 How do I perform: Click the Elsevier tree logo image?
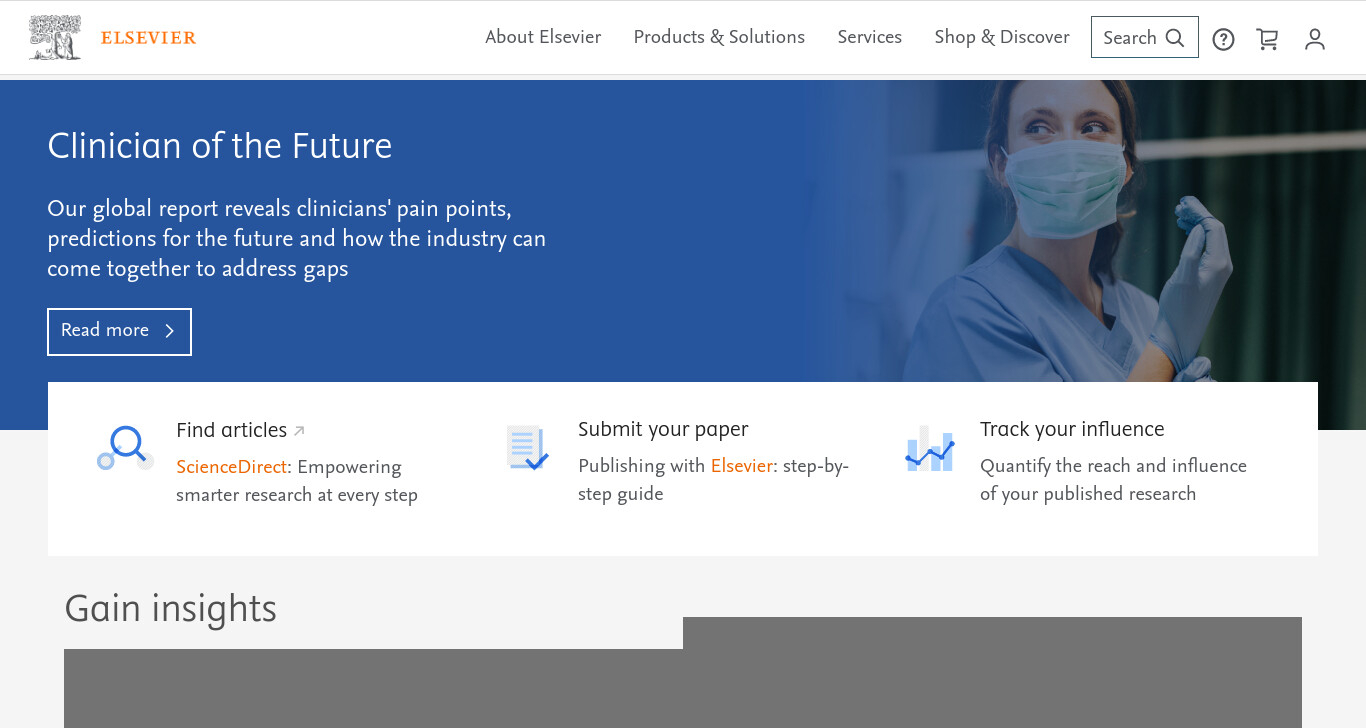pos(55,37)
